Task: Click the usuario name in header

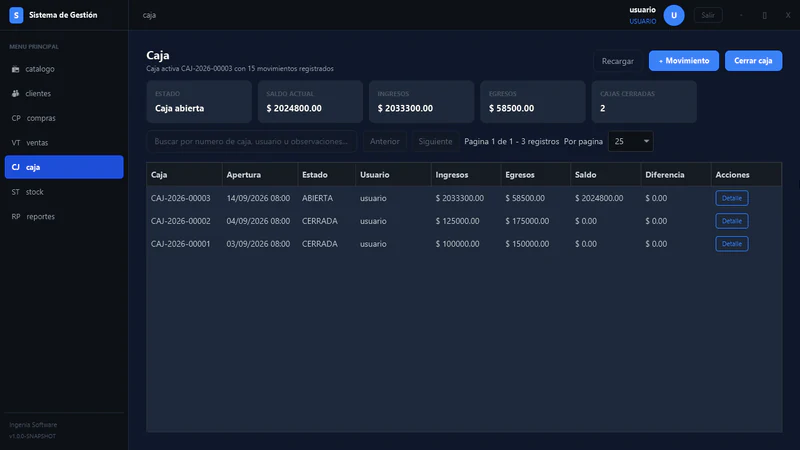Action: click(642, 10)
